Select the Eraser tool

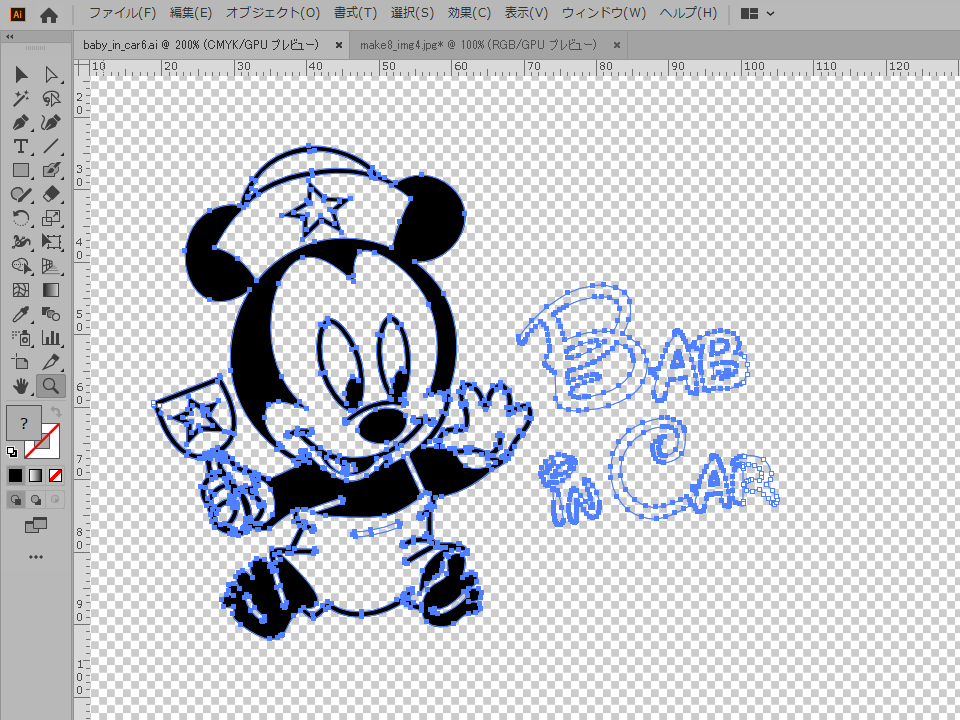pyautogui.click(x=51, y=194)
